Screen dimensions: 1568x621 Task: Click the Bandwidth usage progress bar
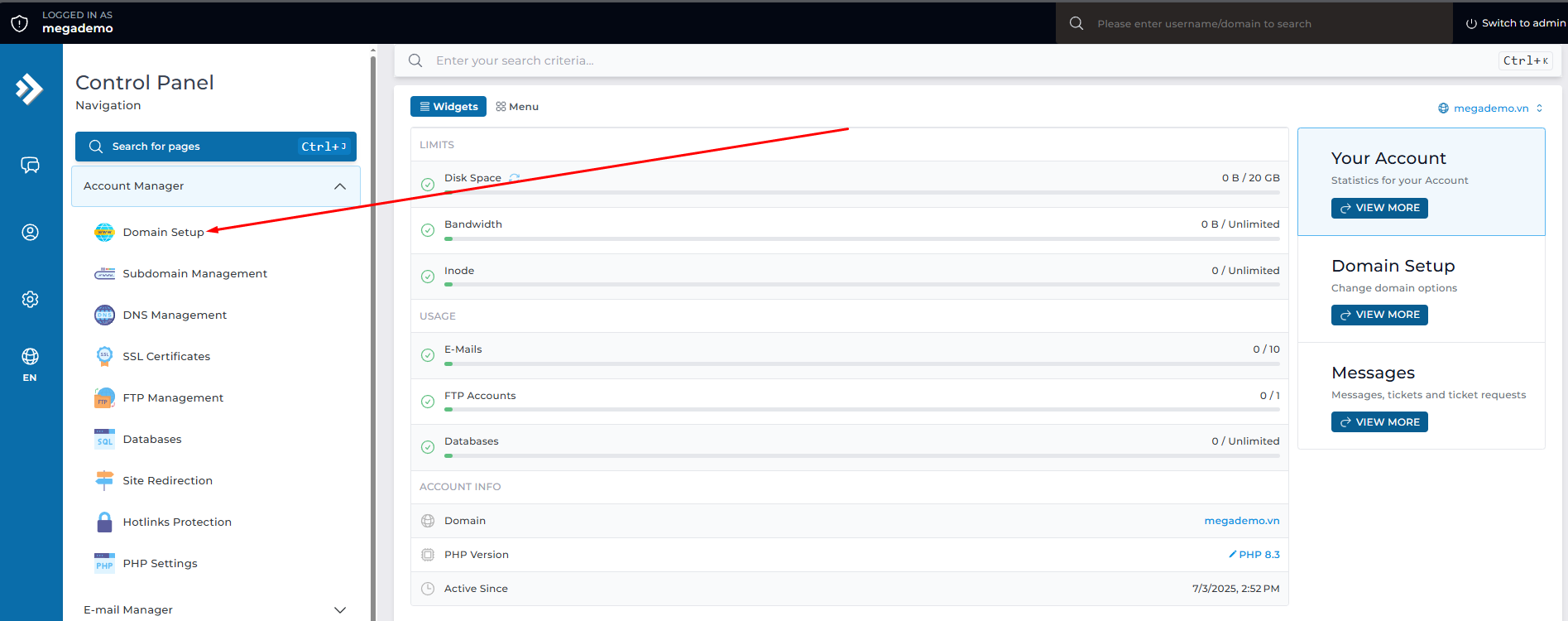click(861, 238)
